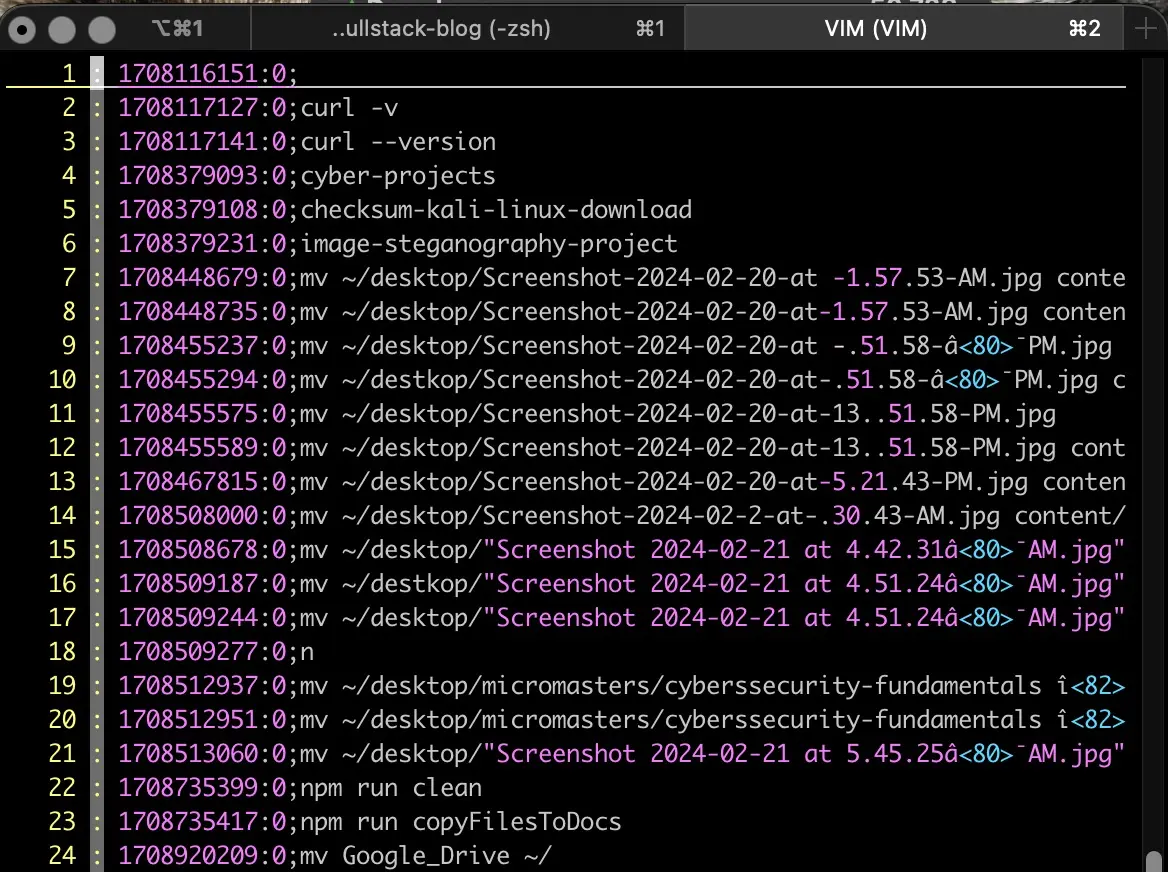Click 'cyberssecurity-fundamentals' on line 19
Viewport: 1168px width, 872px height.
pyautogui.click(x=853, y=685)
